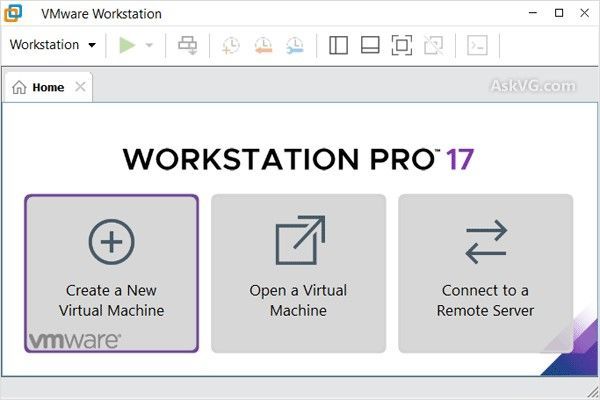Click the Revert to snapshot icon
The width and height of the screenshot is (600, 400).
(x=263, y=45)
